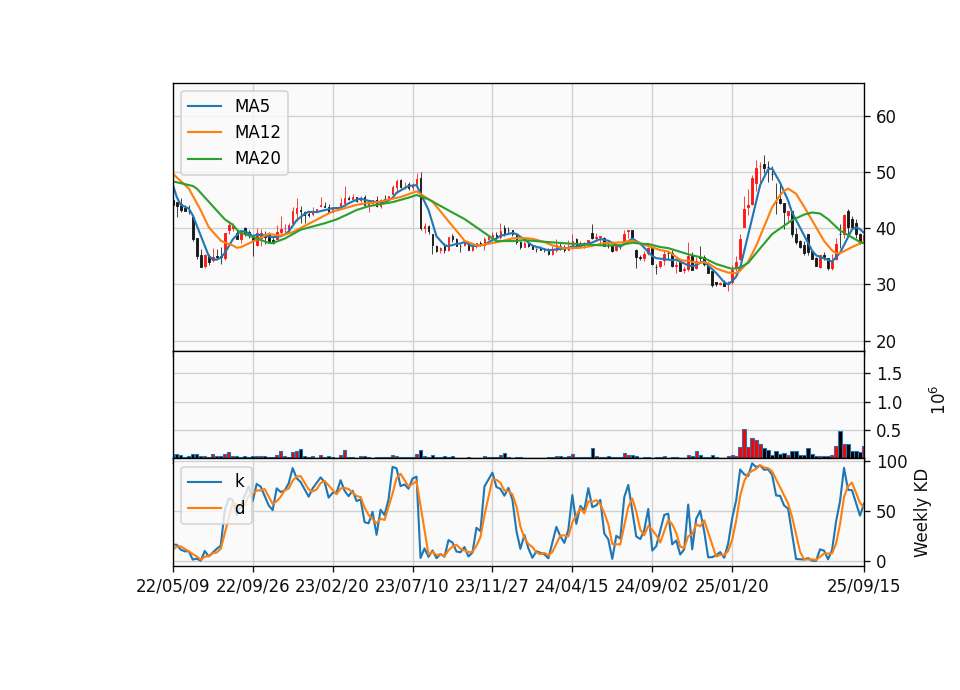Click the 10^6 volume scale label
Image resolution: width=960 pixels, height=690 pixels.
pos(937,400)
